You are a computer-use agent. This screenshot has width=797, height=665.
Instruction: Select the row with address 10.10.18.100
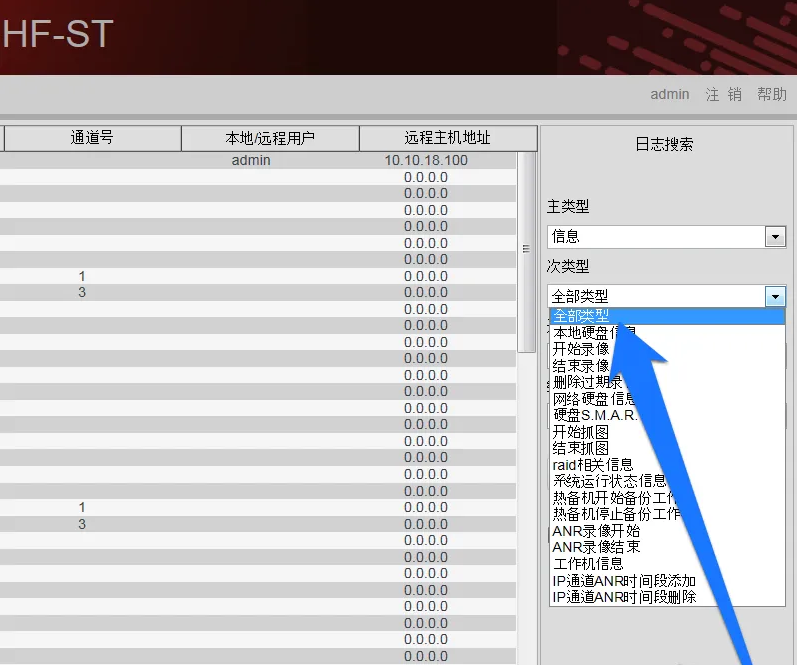(258, 160)
